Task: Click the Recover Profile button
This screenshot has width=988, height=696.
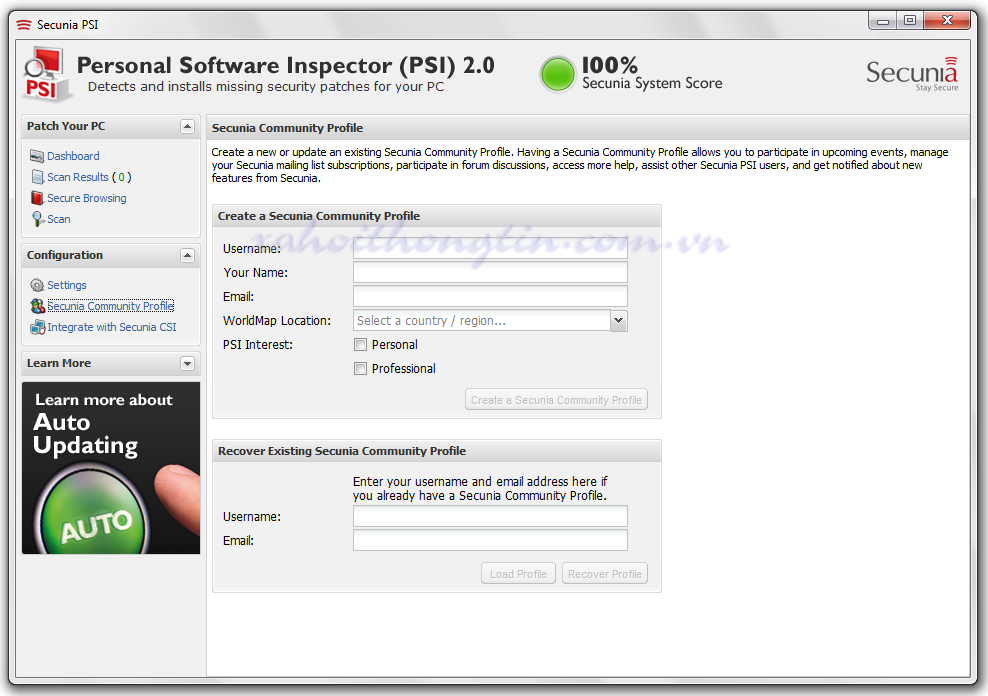Action: (605, 574)
